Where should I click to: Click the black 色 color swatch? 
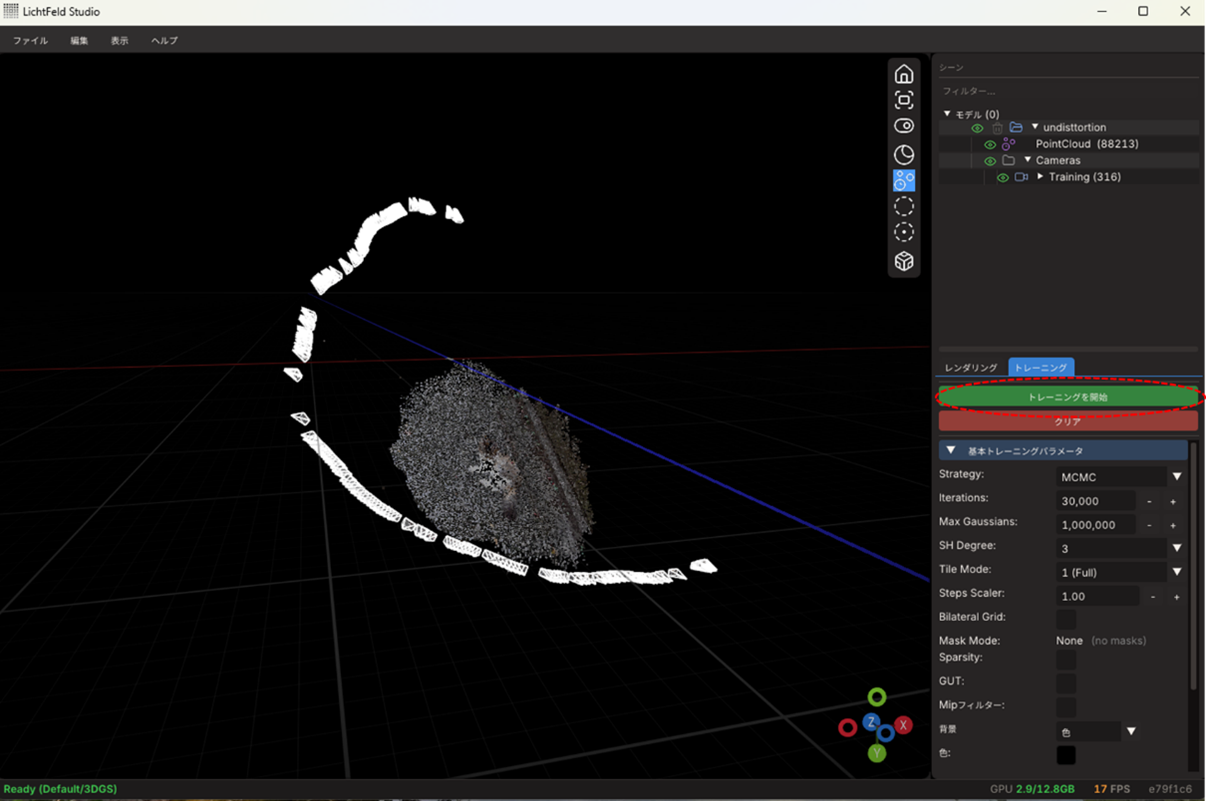click(x=1066, y=755)
